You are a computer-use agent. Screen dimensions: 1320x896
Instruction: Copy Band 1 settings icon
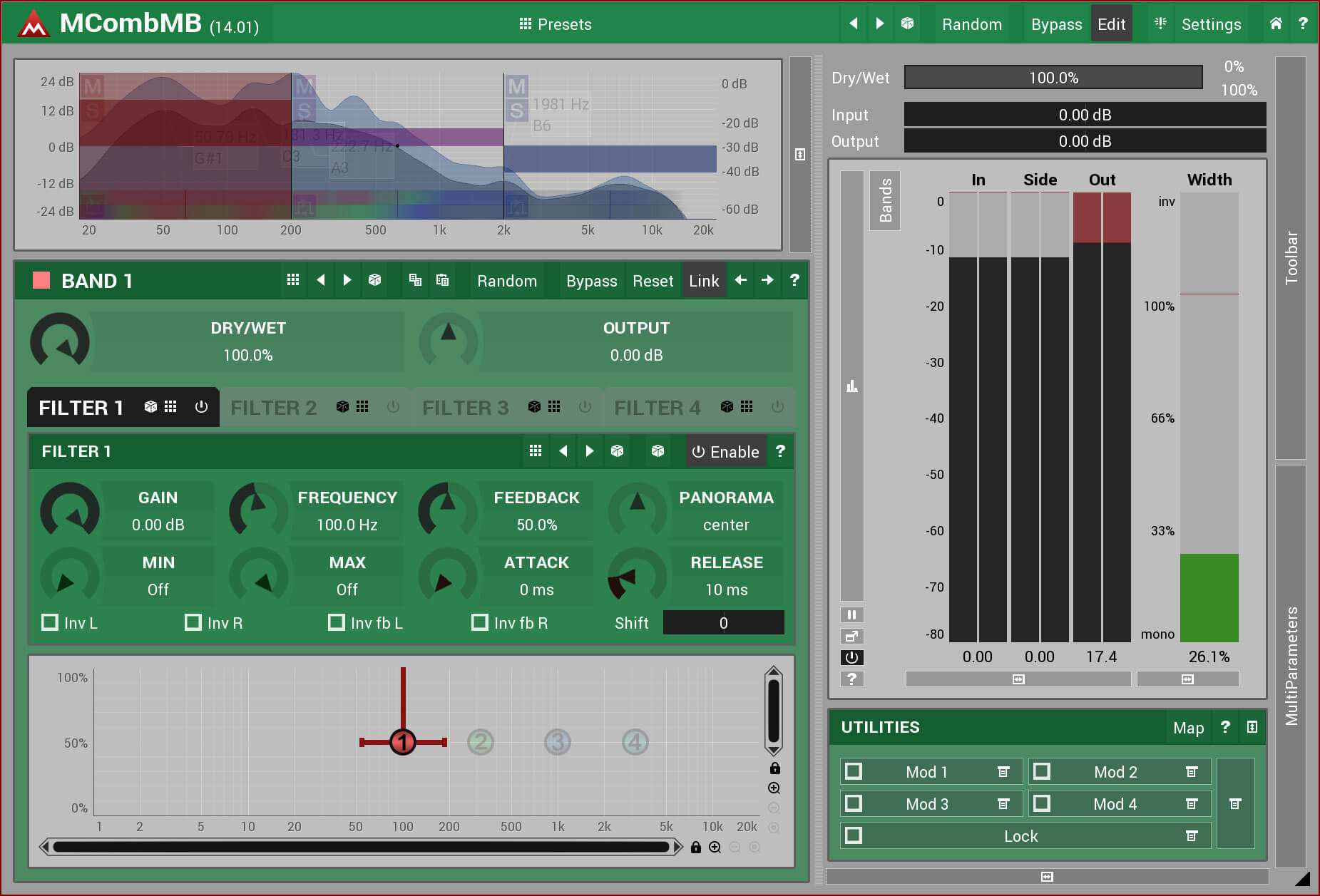click(x=415, y=280)
